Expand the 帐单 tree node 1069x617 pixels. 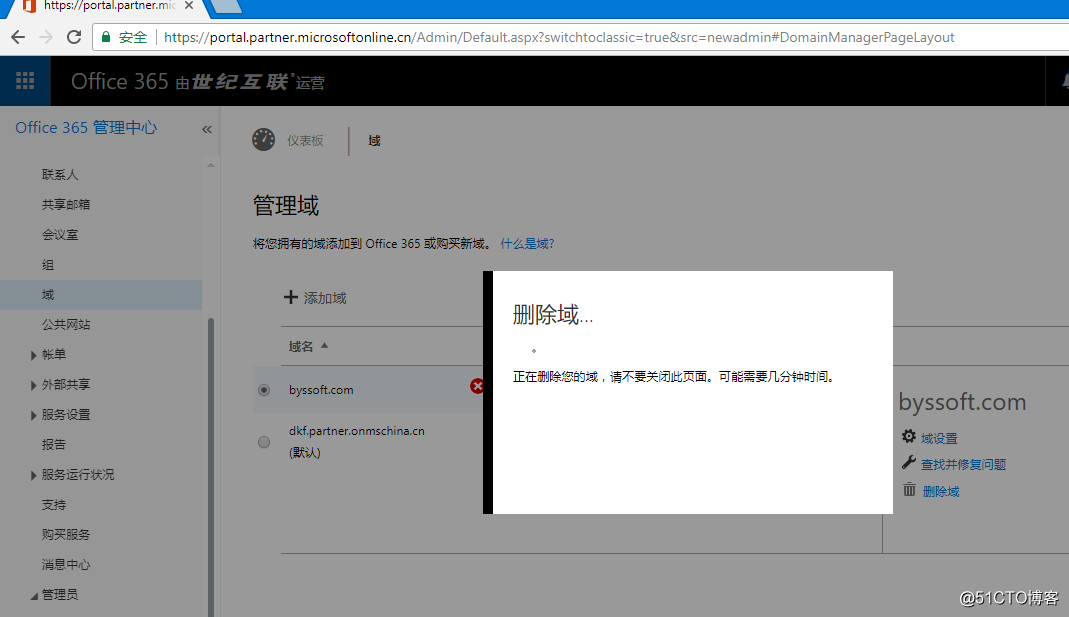(x=33, y=355)
